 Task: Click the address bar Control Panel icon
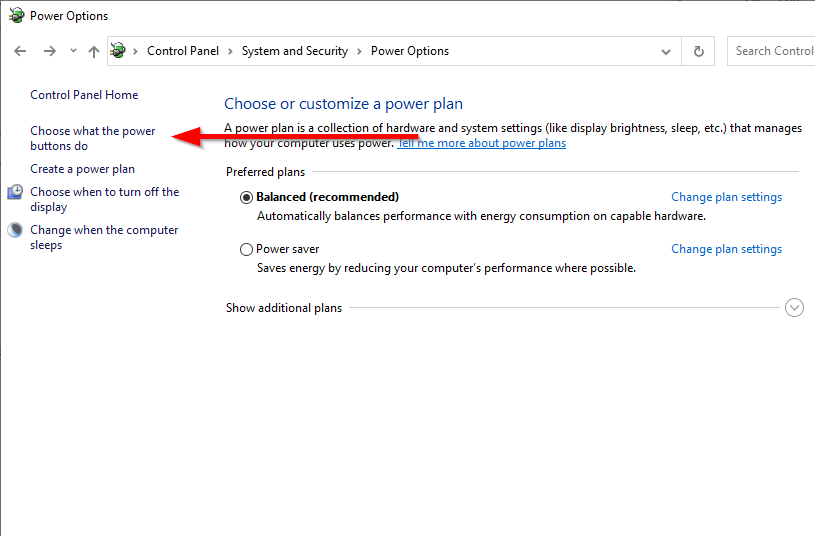pos(120,51)
